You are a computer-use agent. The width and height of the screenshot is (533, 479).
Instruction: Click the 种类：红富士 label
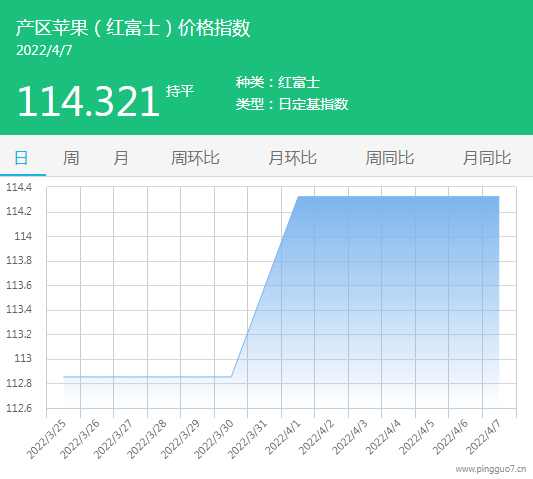(x=278, y=83)
